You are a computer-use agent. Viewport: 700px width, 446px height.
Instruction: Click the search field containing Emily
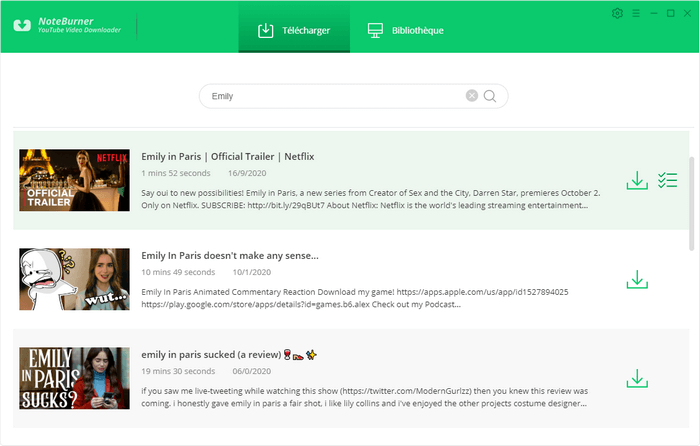coord(354,96)
